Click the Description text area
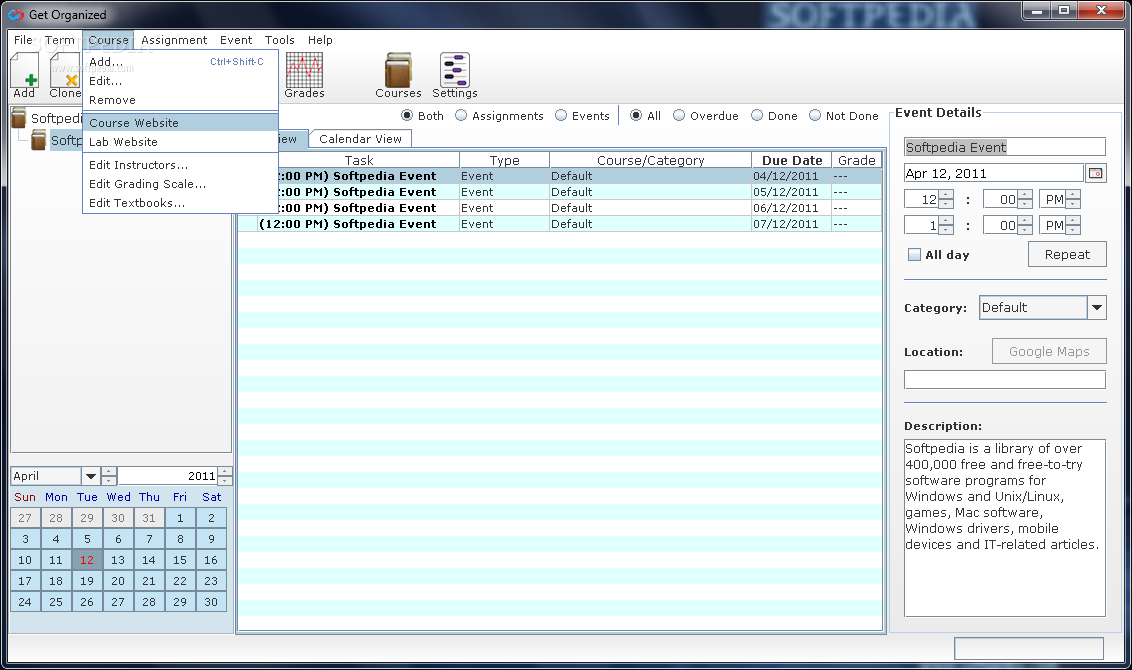The height and width of the screenshot is (670, 1132). coord(1005,528)
